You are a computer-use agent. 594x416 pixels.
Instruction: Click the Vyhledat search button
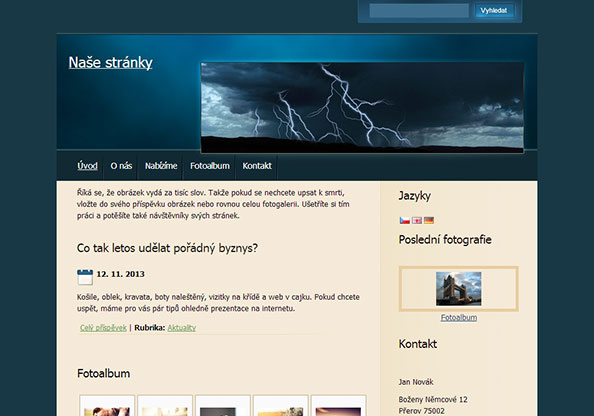pyautogui.click(x=494, y=11)
